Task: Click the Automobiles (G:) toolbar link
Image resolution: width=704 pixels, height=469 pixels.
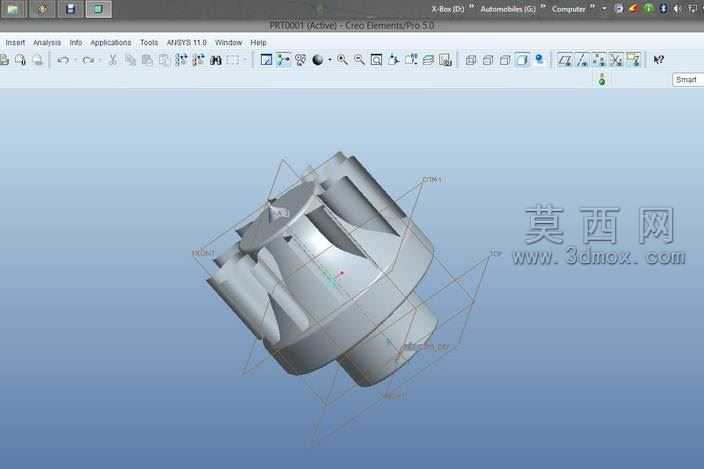Action: [508, 9]
